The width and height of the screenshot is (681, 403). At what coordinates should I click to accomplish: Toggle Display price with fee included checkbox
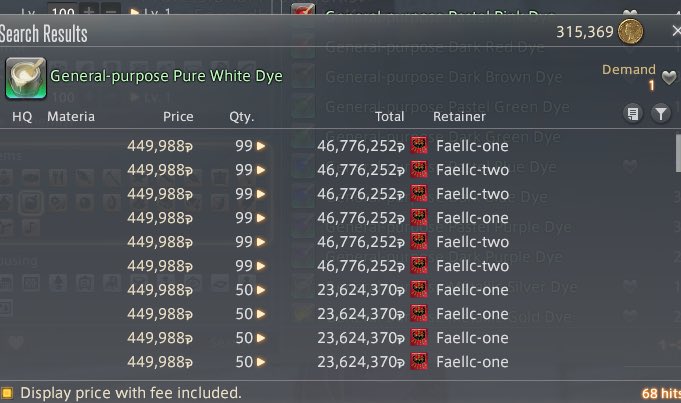coord(7,393)
